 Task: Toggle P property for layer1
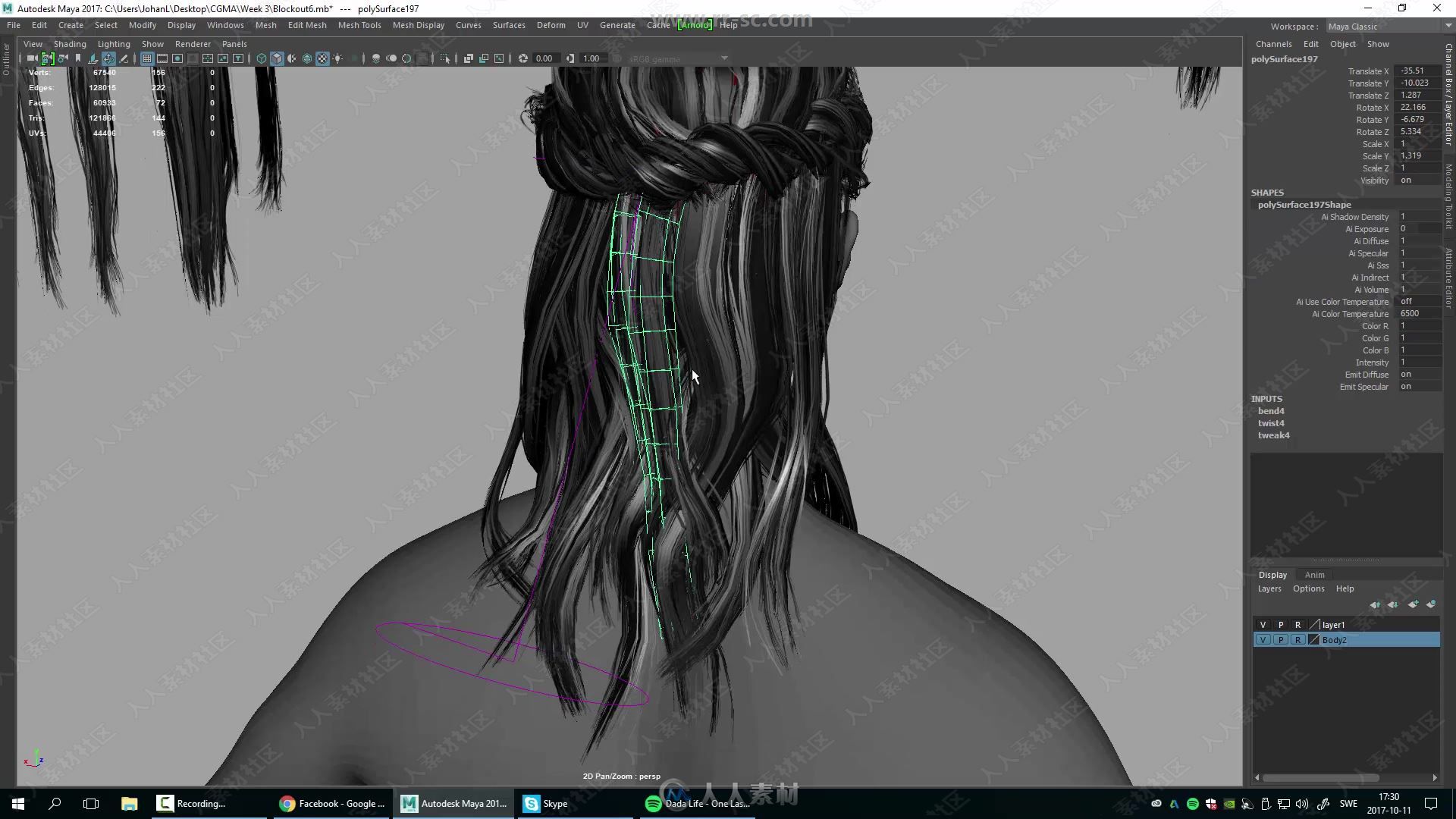point(1281,625)
